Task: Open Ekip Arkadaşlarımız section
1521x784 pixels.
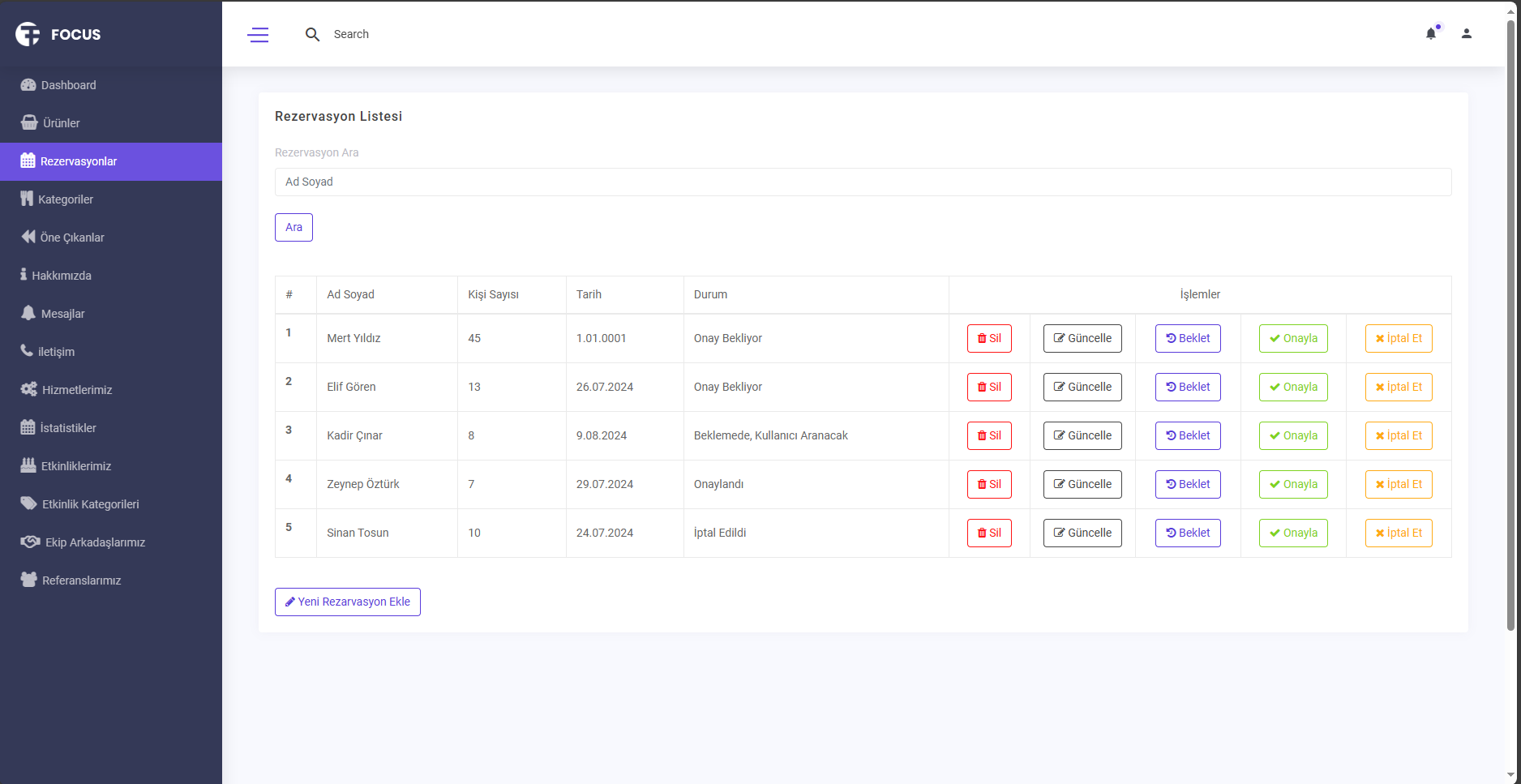Action: (95, 542)
